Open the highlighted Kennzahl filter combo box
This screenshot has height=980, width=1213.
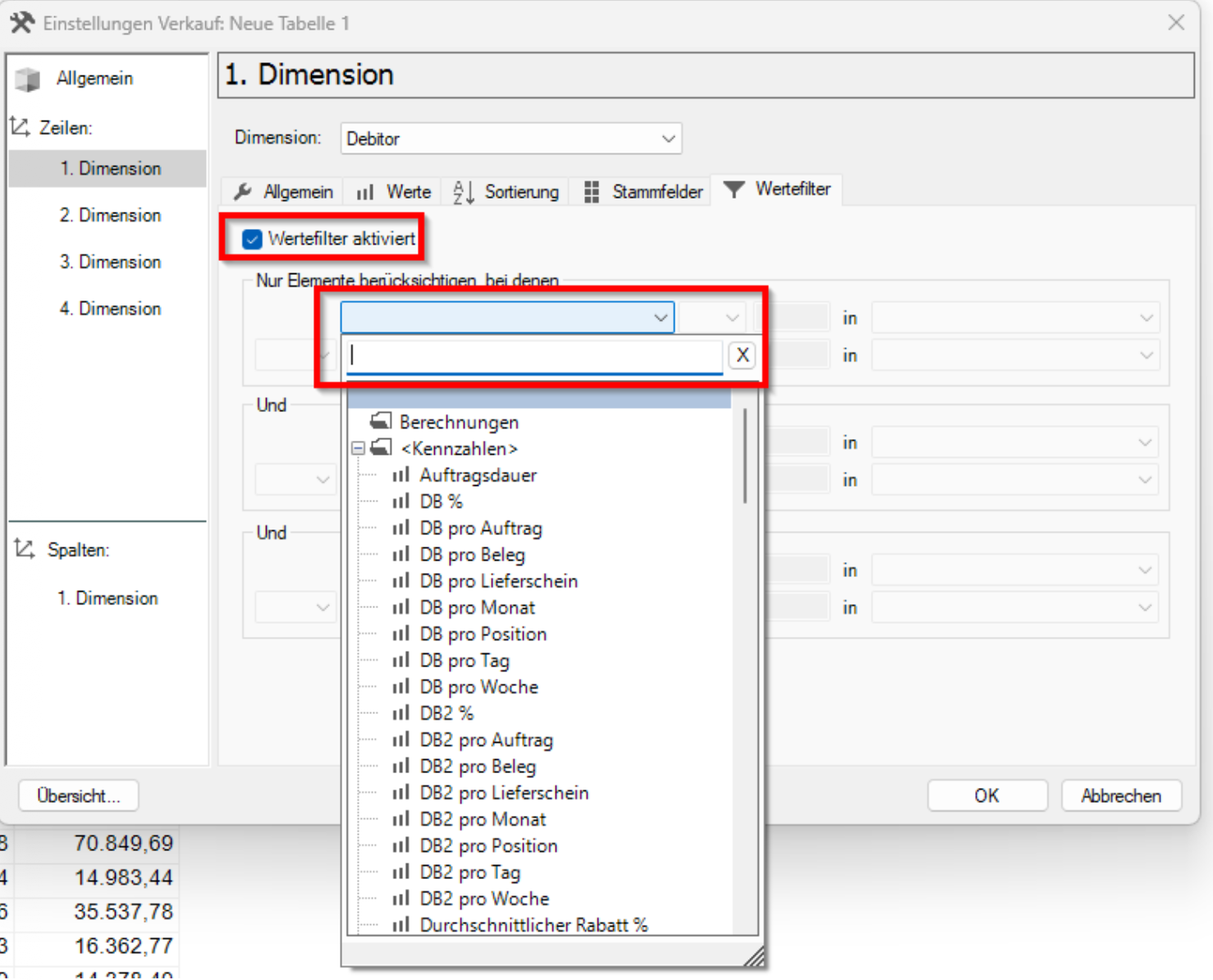coord(507,318)
